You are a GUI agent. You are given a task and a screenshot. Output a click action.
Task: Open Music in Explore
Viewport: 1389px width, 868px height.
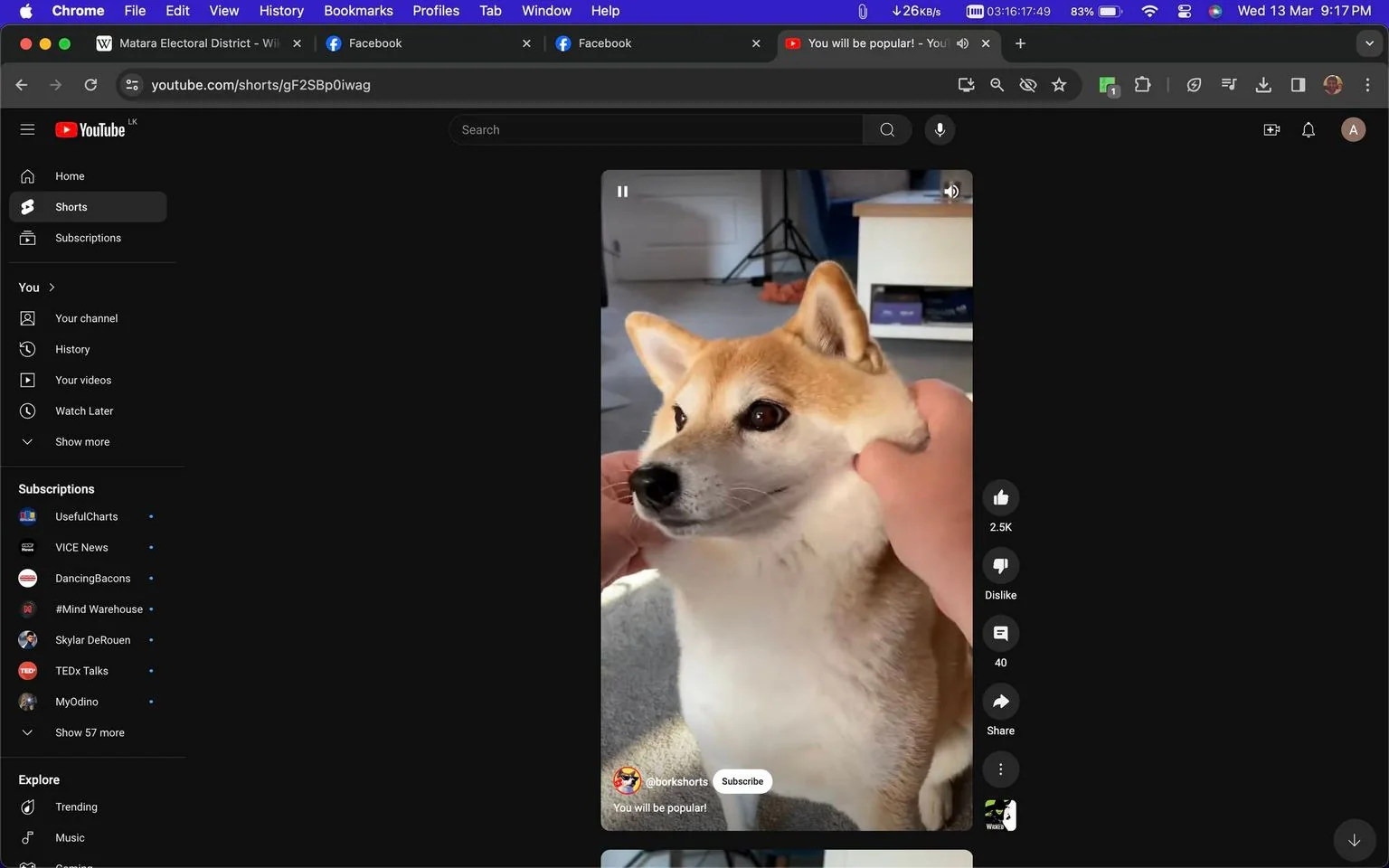click(88, 838)
